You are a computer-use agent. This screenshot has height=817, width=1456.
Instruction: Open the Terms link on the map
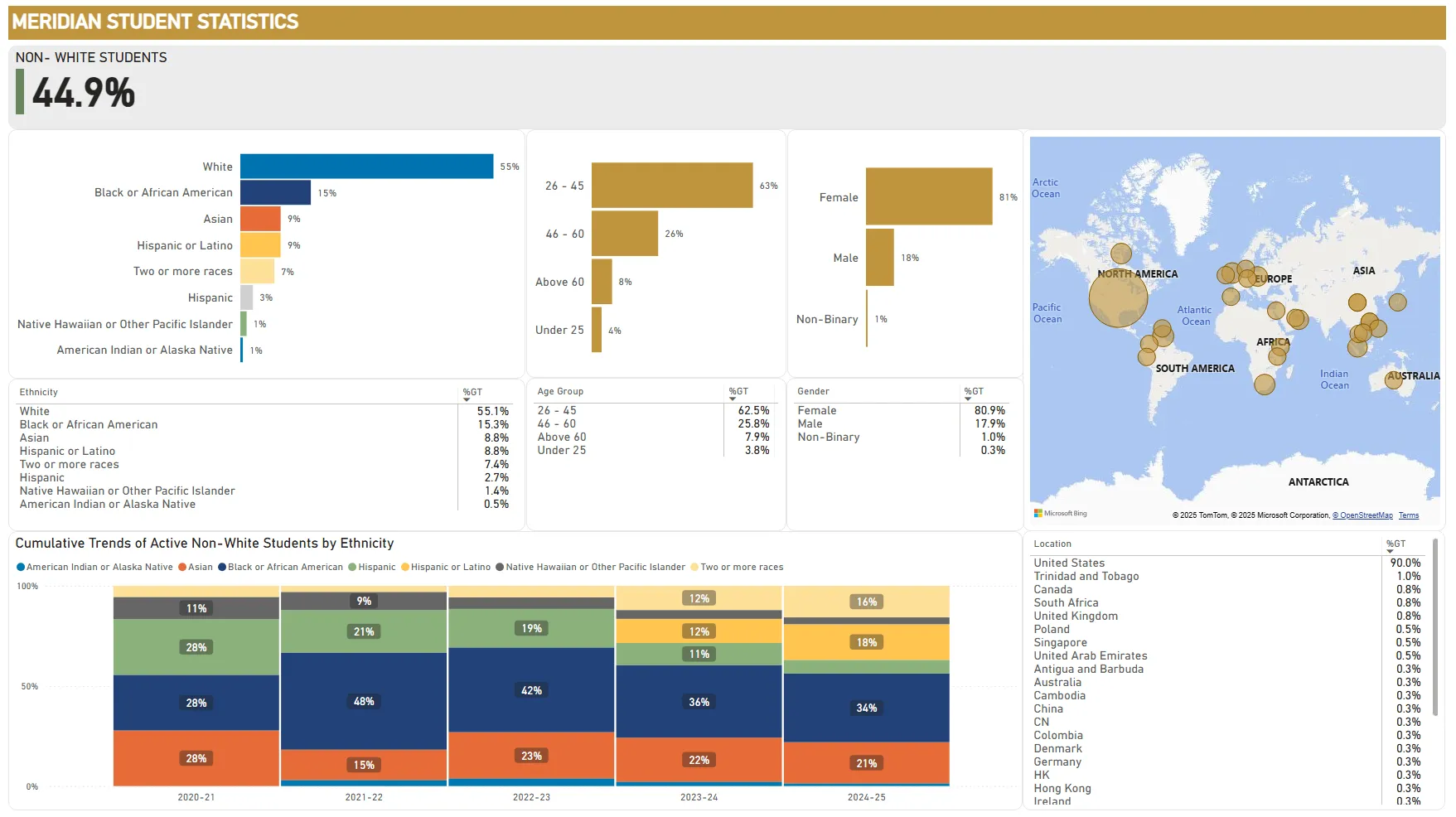1409,515
